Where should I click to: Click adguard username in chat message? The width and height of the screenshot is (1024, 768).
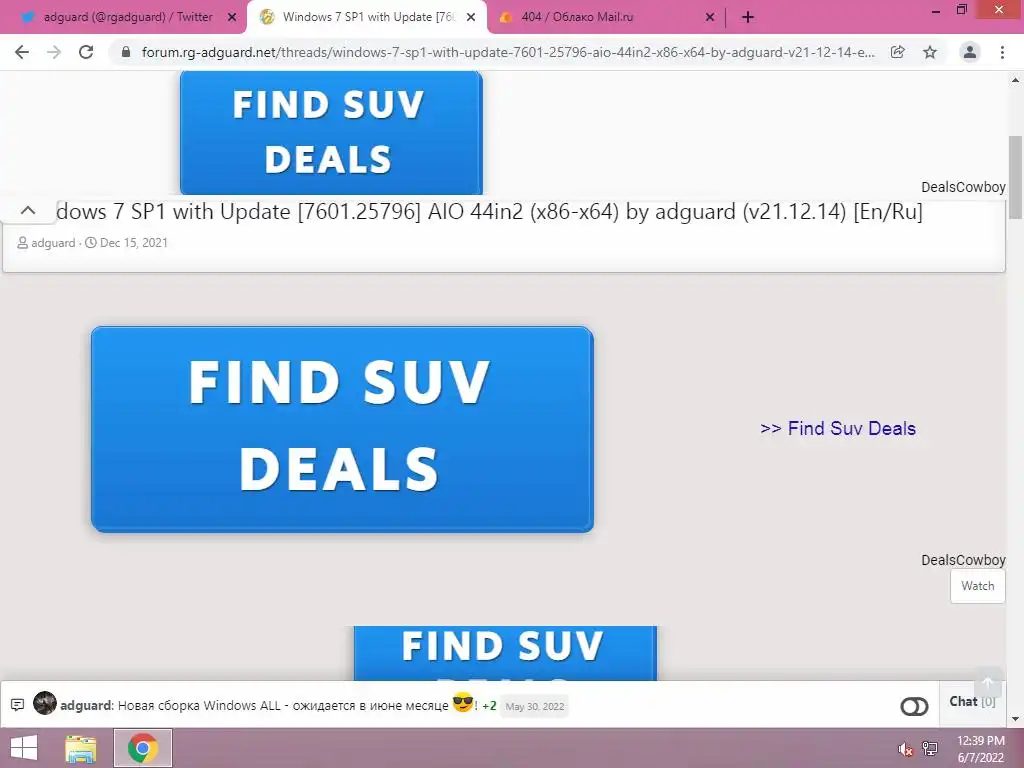click(x=86, y=705)
